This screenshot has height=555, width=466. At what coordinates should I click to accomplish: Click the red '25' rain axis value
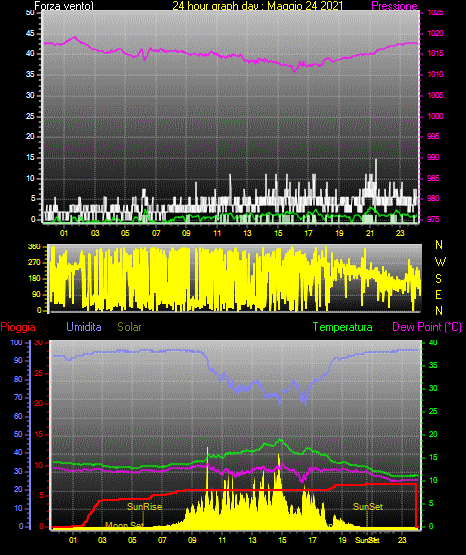39,373
